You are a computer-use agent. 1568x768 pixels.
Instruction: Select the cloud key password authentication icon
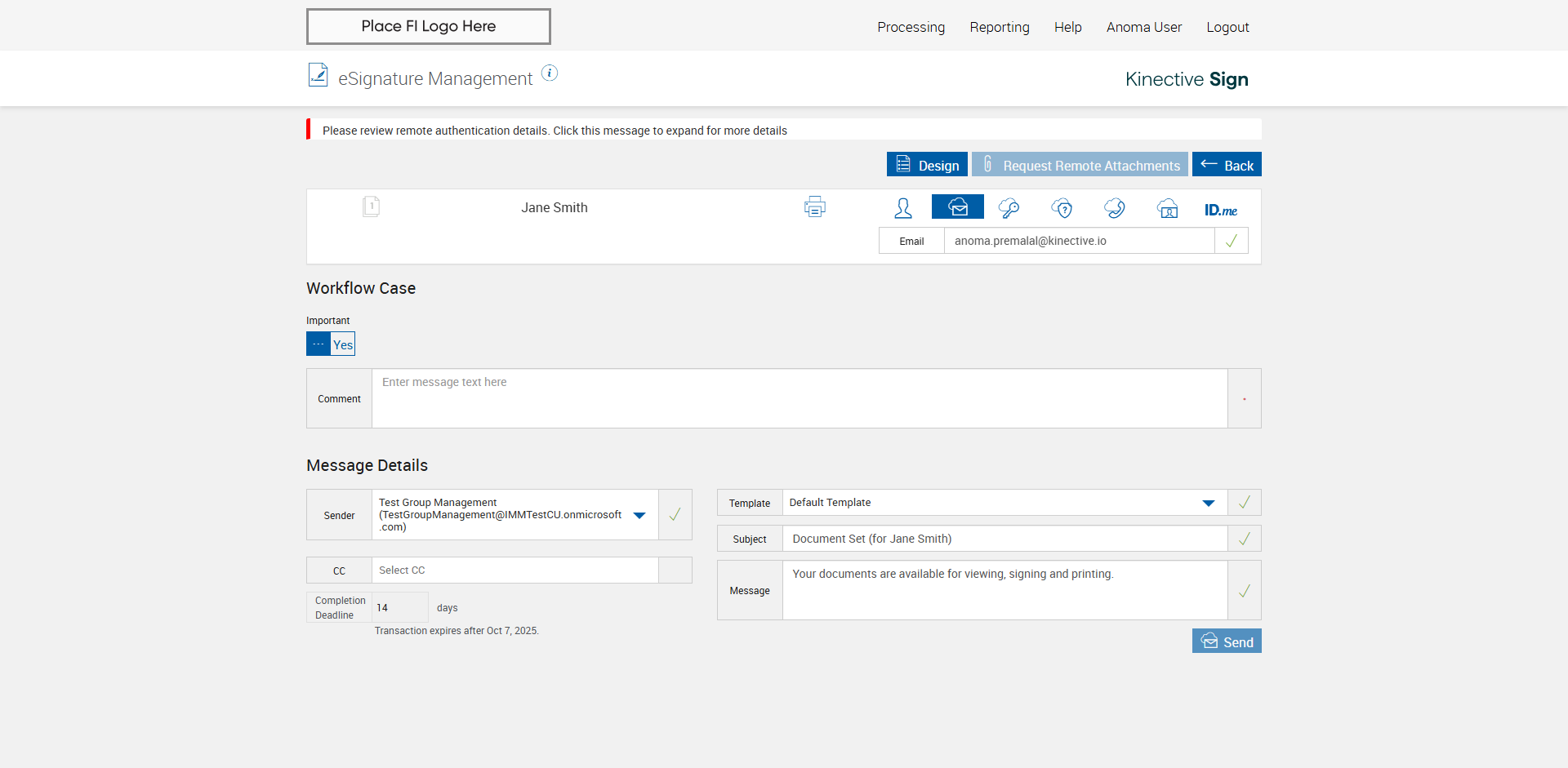coord(1009,208)
